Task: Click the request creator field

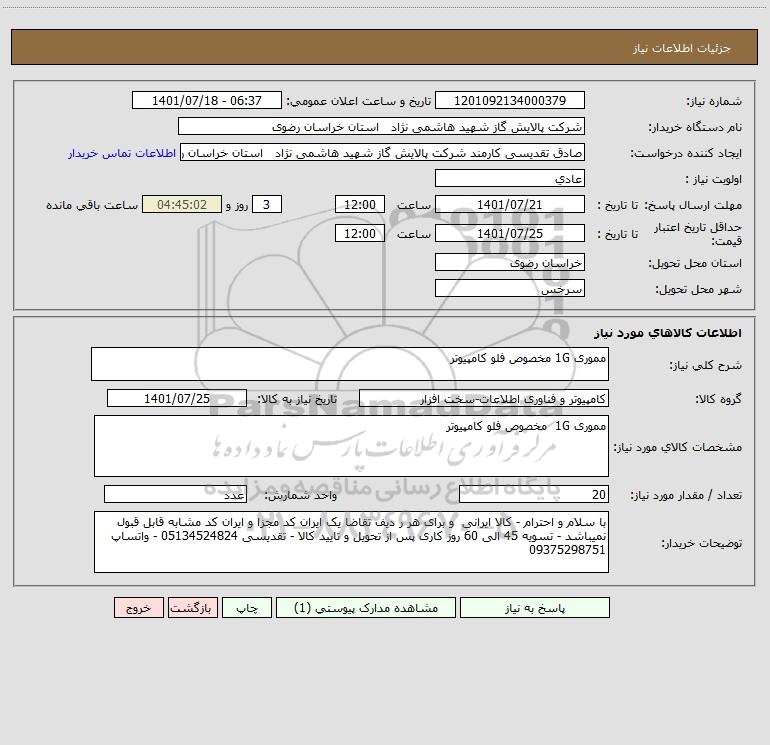Action: 383,152
